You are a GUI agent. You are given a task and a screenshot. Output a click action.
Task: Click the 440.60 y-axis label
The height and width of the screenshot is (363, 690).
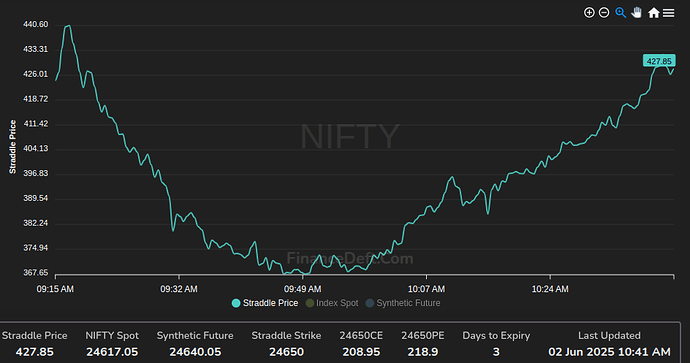click(36, 25)
